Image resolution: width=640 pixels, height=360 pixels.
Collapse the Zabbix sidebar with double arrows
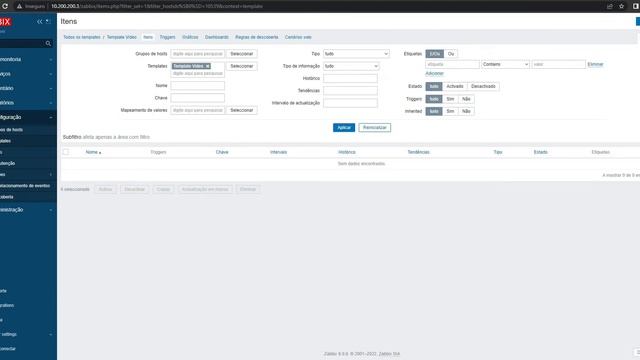tap(40, 21)
